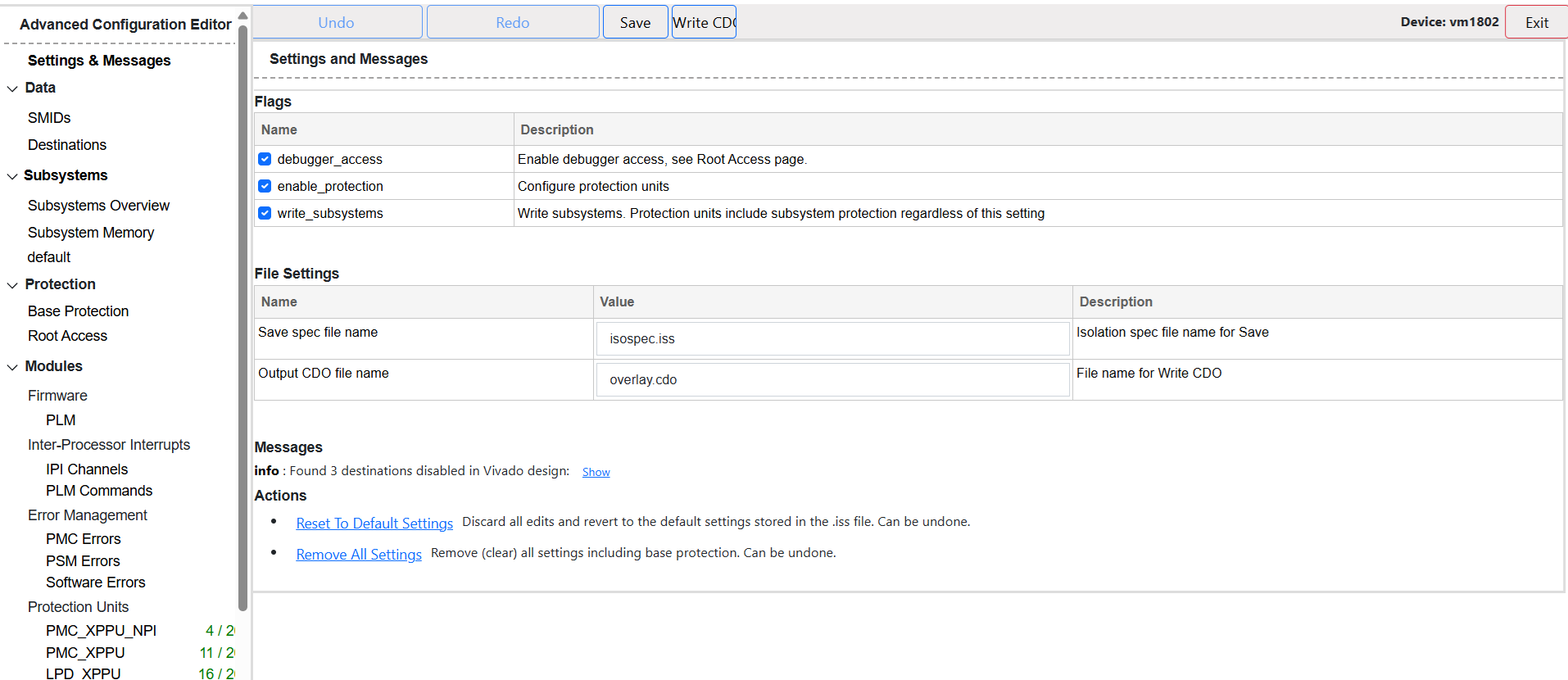Click the Redo toolbar button

pyautogui.click(x=513, y=22)
